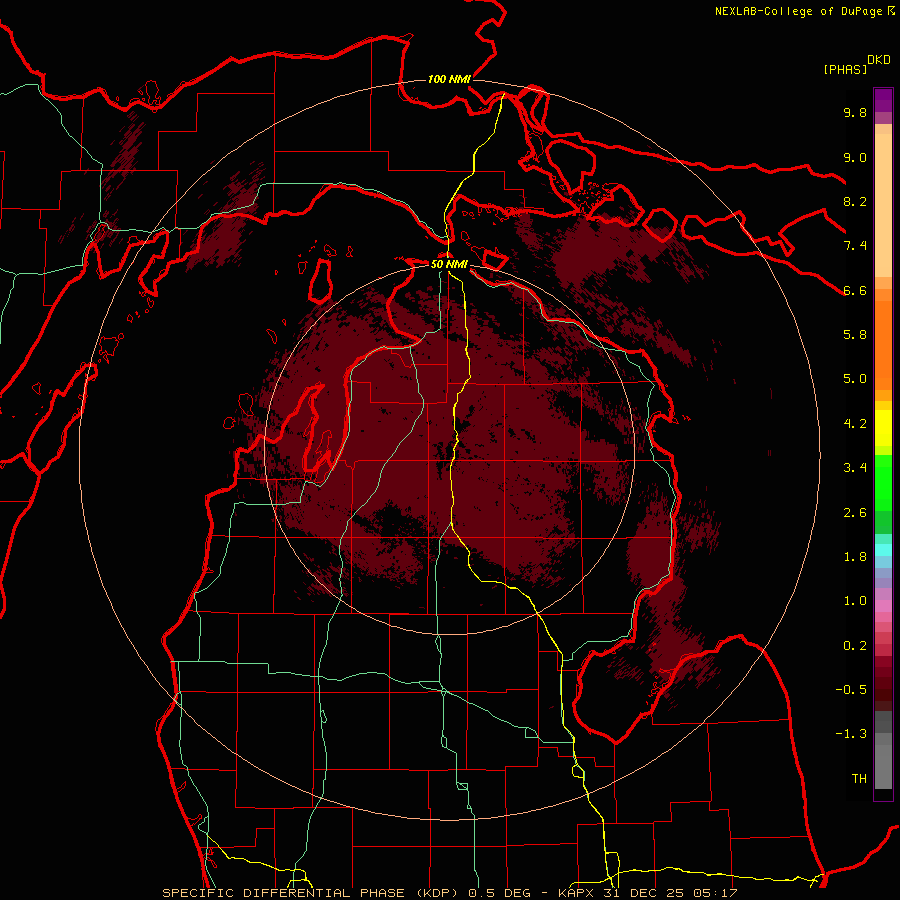Pick the bright green color bar segment
Image resolution: width=900 pixels, height=900 pixels.
pyautogui.click(x=883, y=482)
